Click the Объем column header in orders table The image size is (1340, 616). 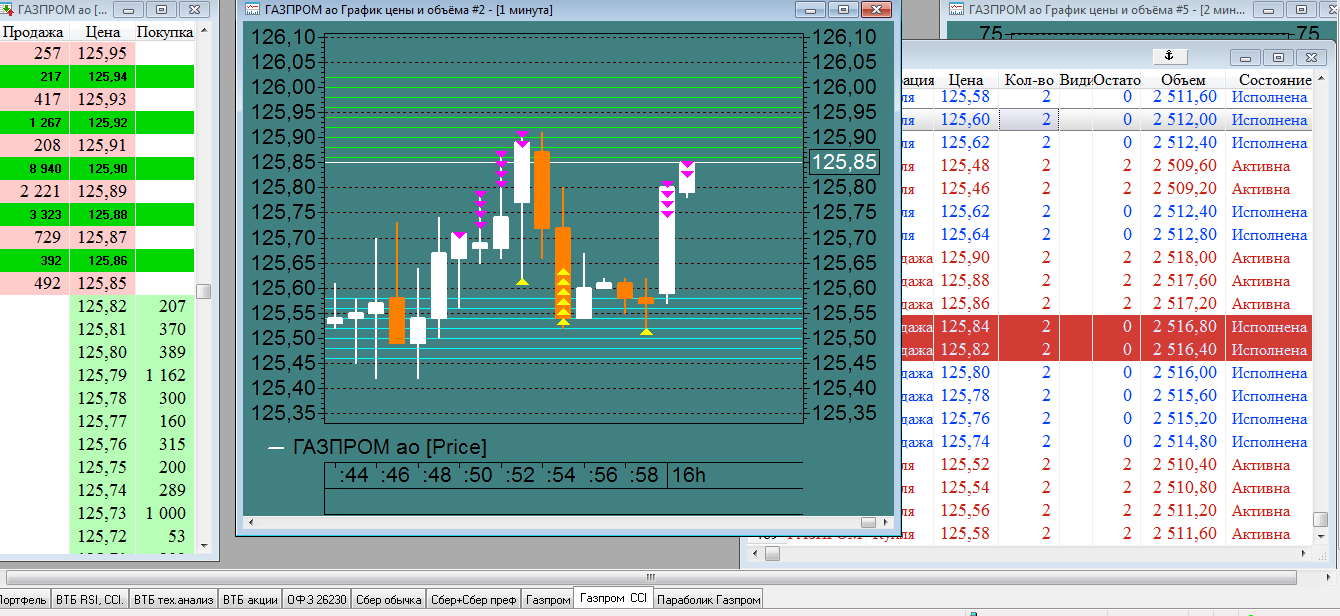tap(1183, 80)
